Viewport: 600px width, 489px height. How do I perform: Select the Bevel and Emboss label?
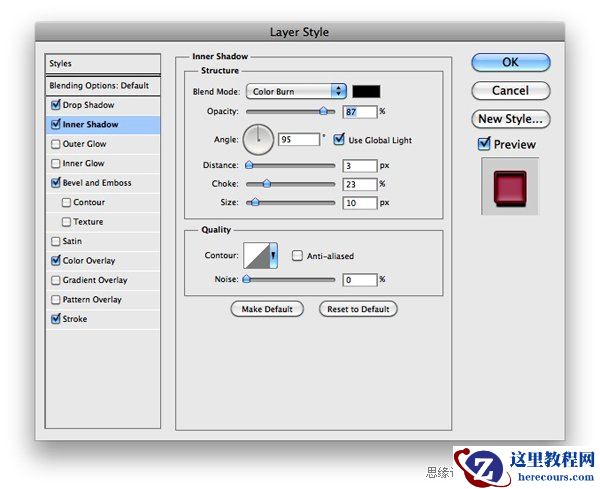click(x=97, y=183)
